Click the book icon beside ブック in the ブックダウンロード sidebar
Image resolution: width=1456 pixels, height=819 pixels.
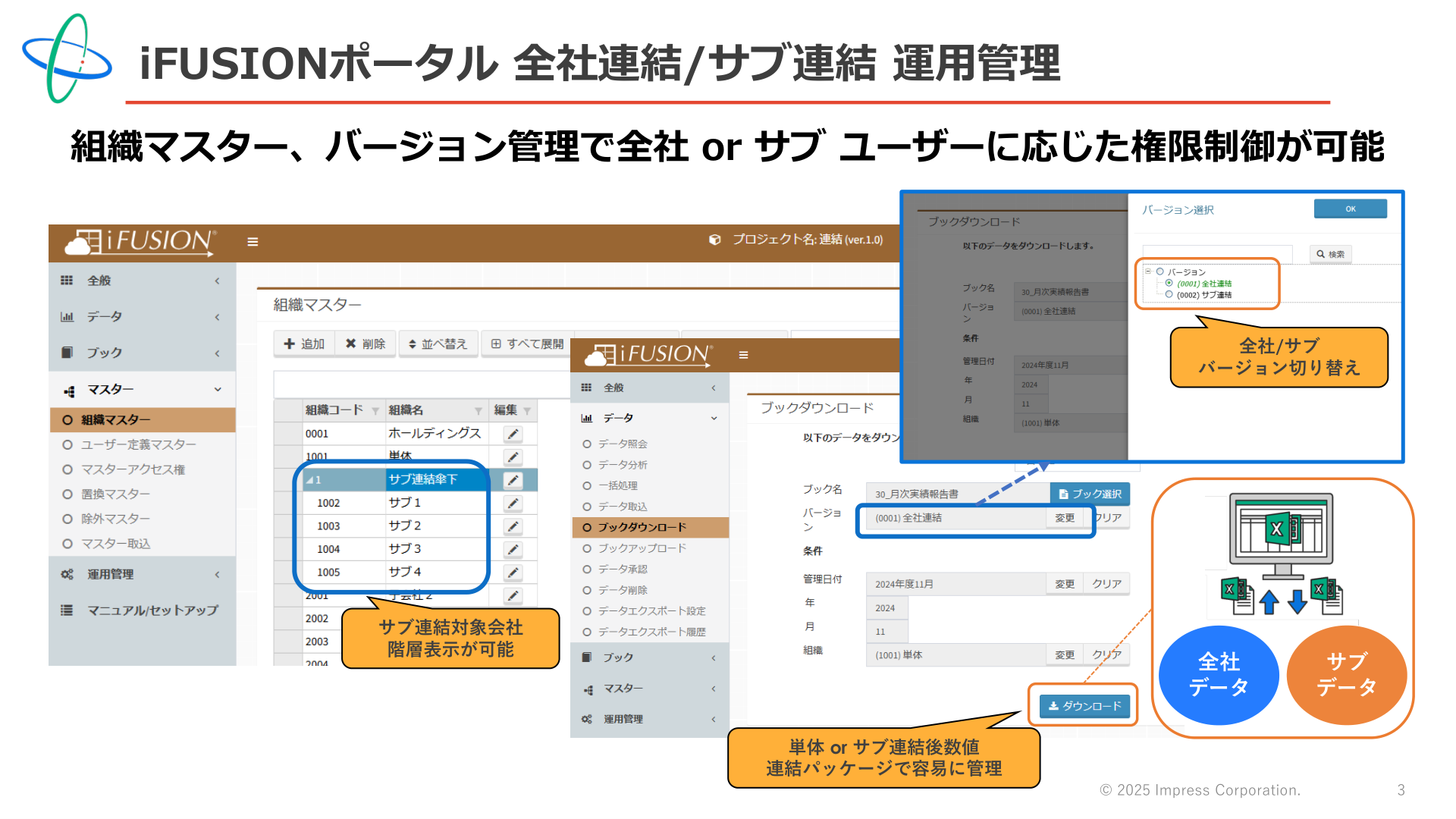pyautogui.click(x=586, y=657)
